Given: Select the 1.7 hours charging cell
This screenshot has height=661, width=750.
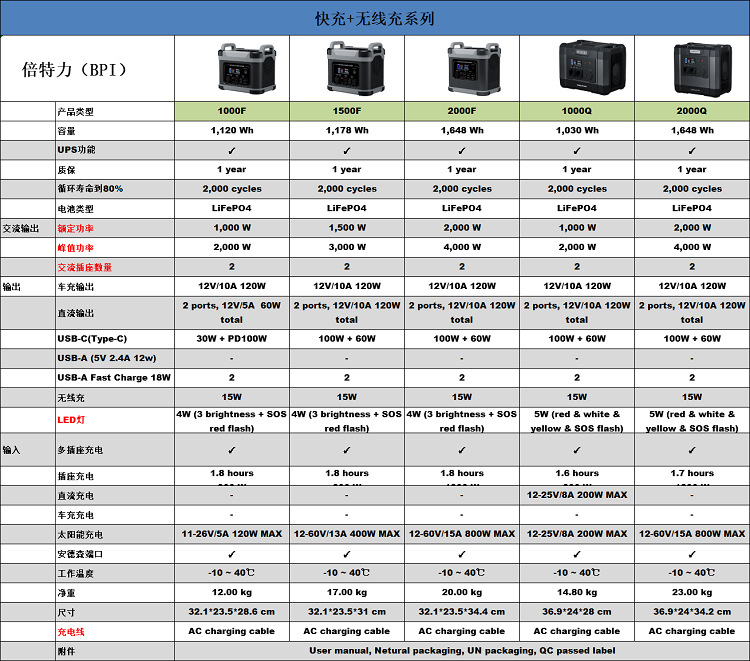Looking at the screenshot, I should point(692,476).
